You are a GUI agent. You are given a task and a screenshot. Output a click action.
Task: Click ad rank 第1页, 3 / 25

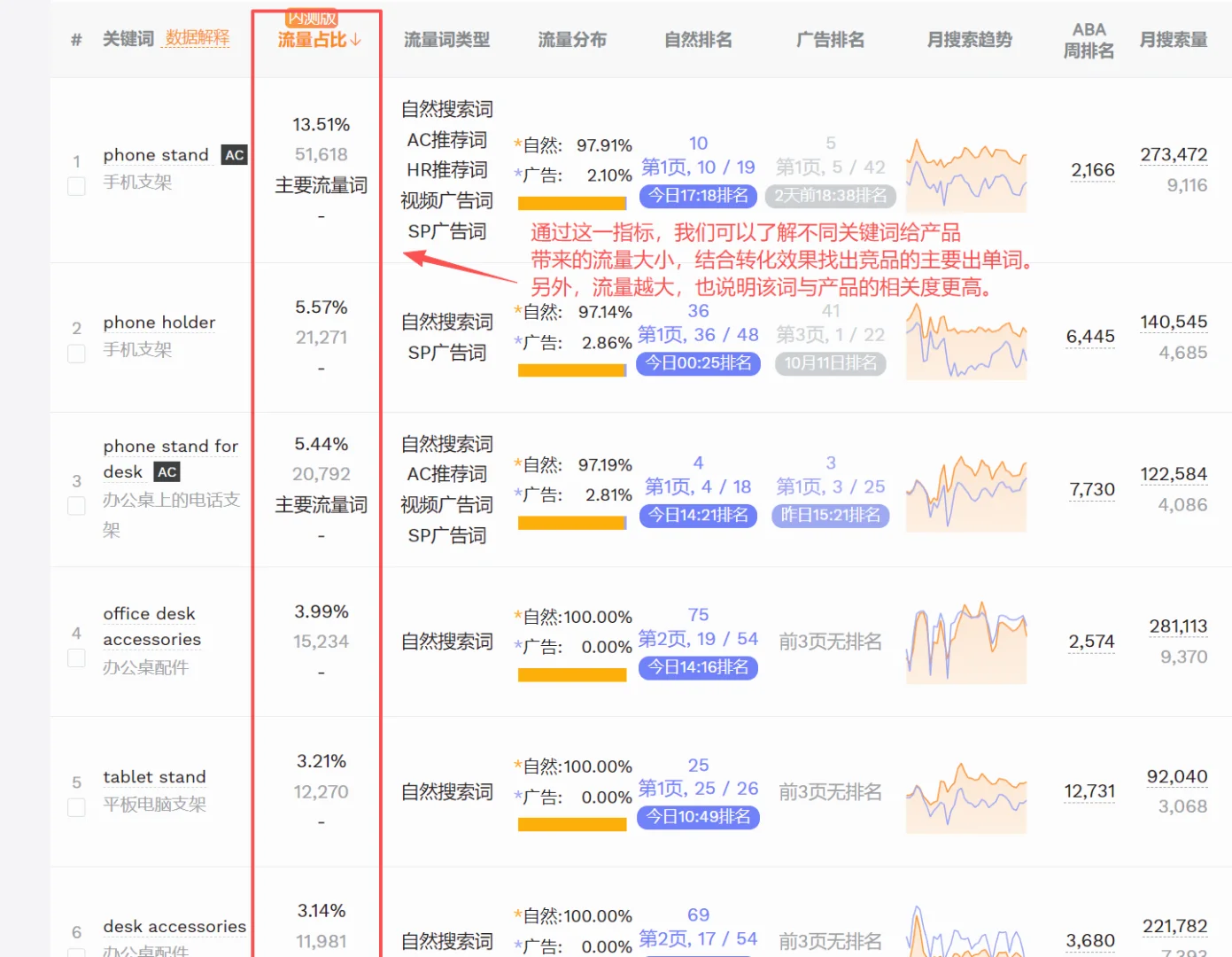pyautogui.click(x=831, y=487)
